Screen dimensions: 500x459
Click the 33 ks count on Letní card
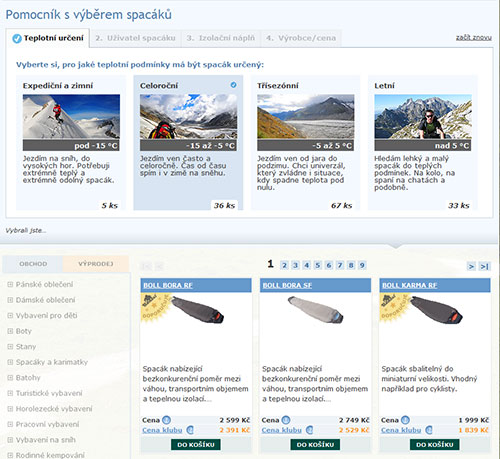459,205
